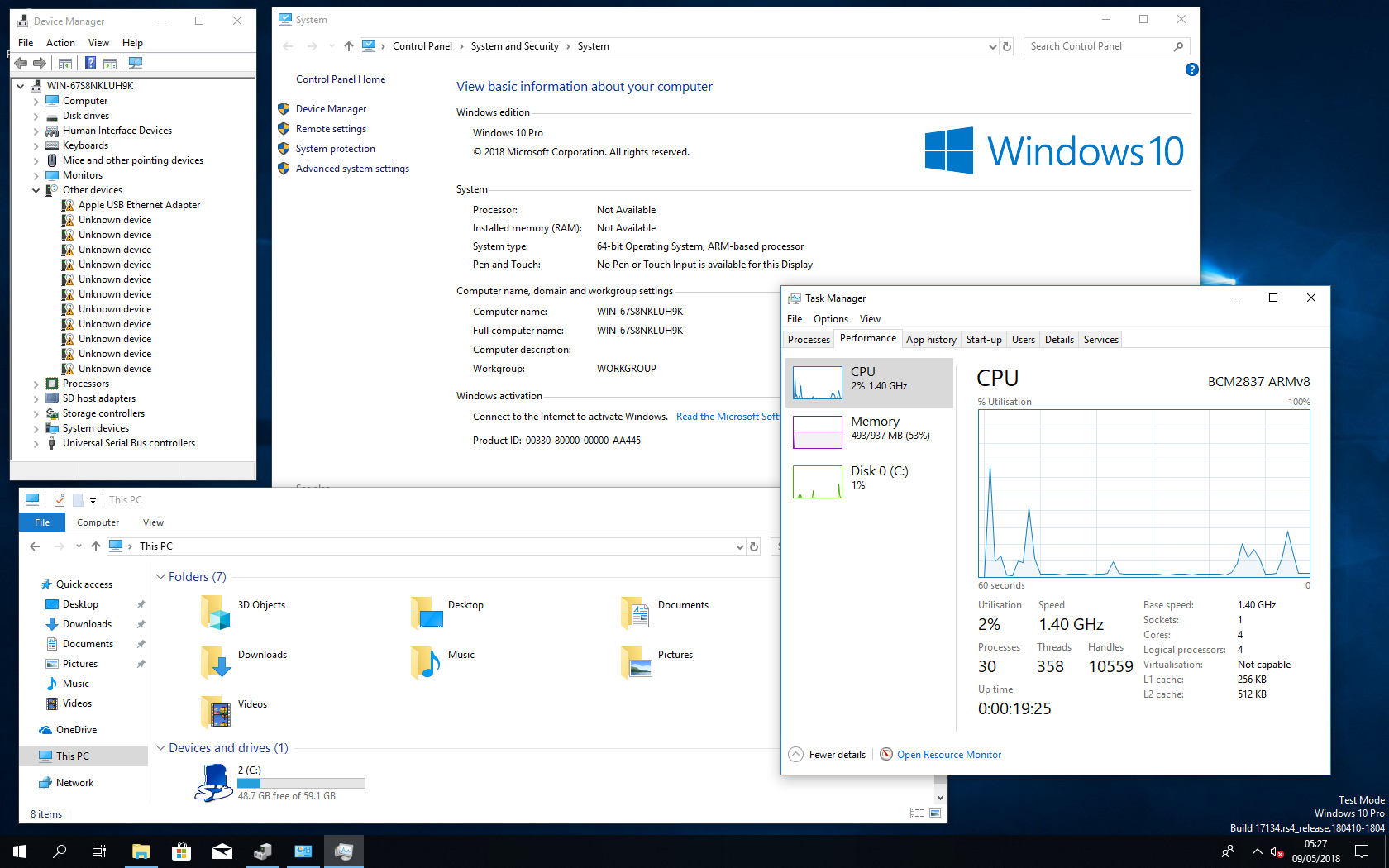
Task: Open the Documents folder in main pane
Action: (637, 612)
